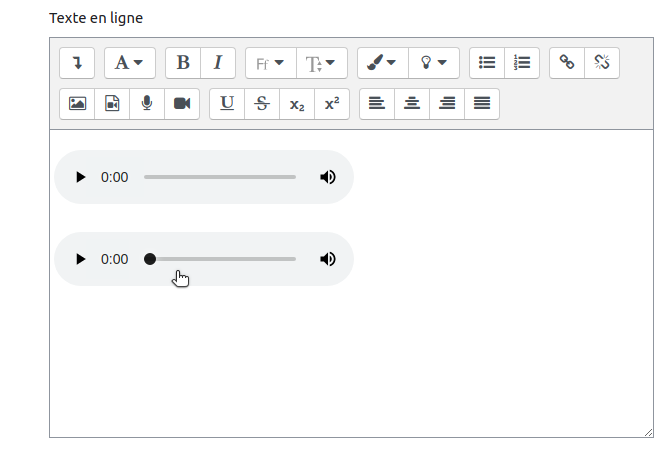666x451 pixels.
Task: Mute the second audio player
Action: 328,259
